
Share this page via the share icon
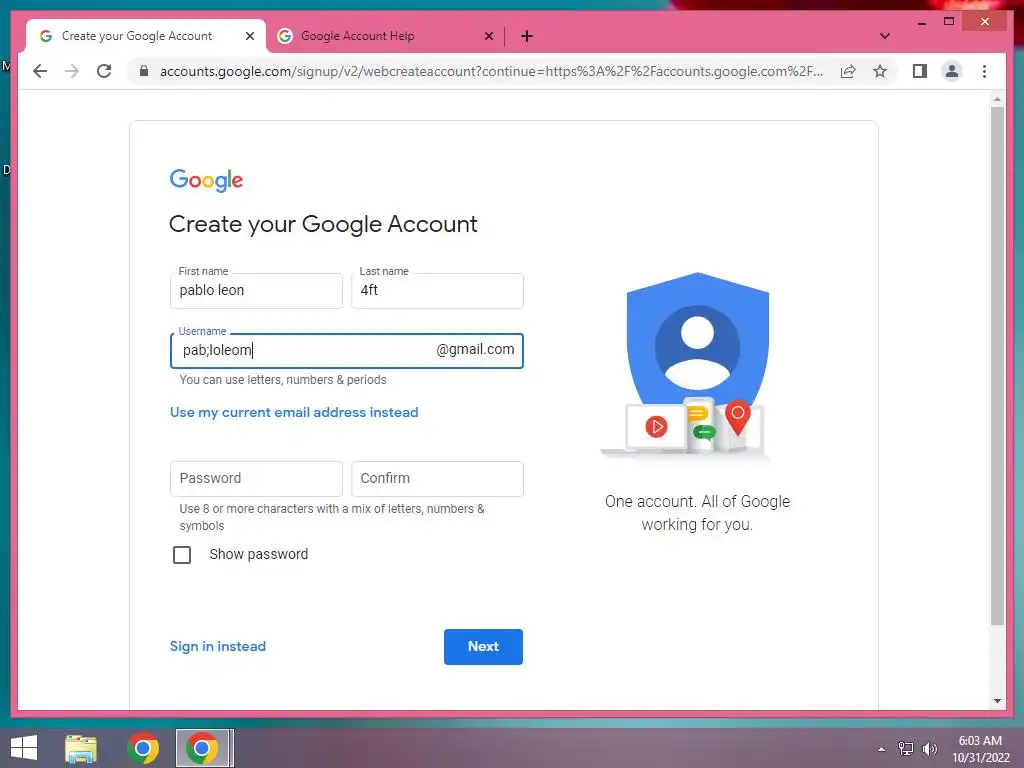pyautogui.click(x=848, y=71)
